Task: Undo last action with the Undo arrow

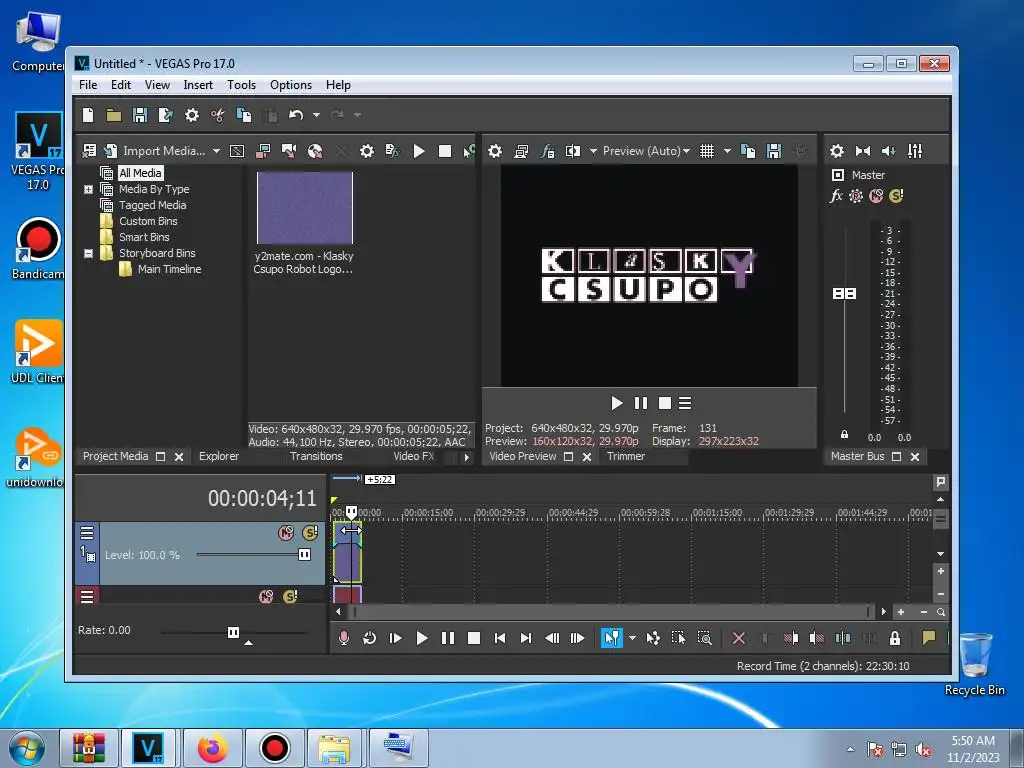Action: tap(296, 115)
